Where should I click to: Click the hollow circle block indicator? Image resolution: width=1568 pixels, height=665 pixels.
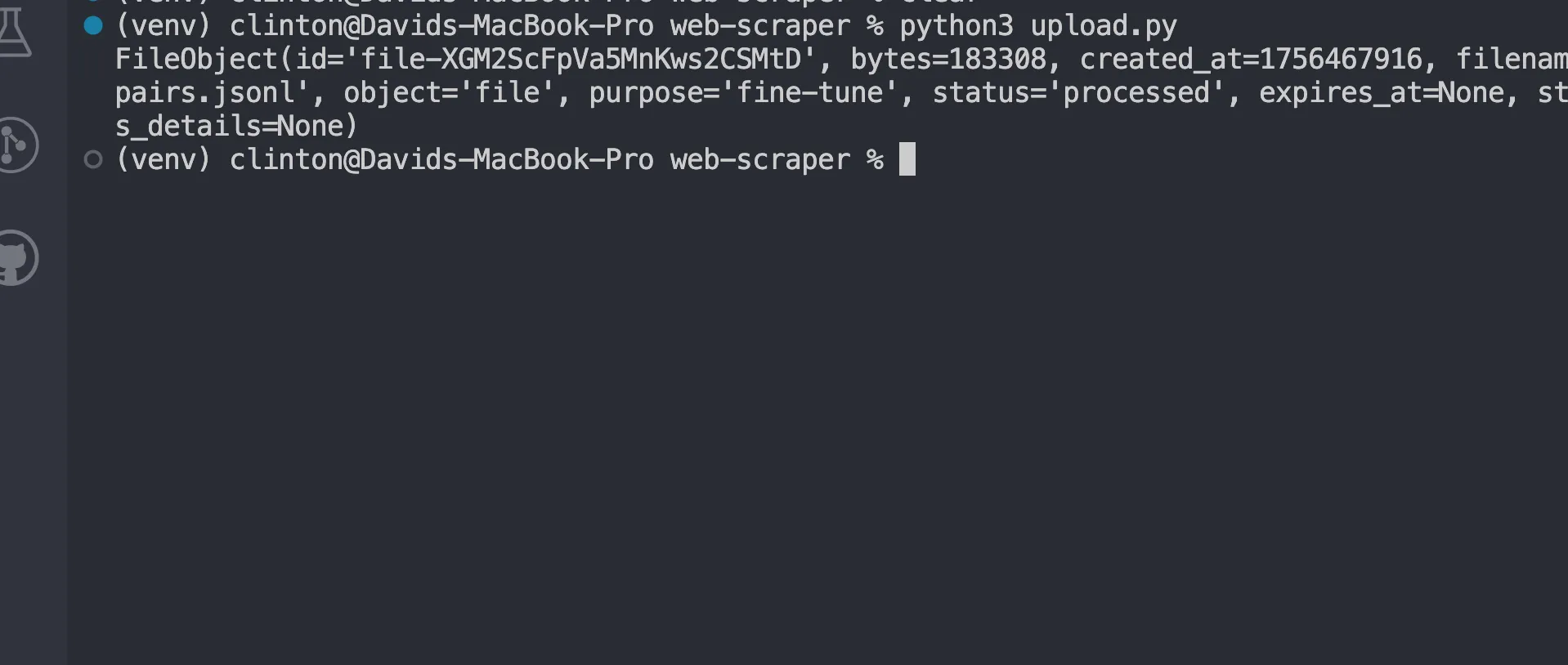(93, 158)
